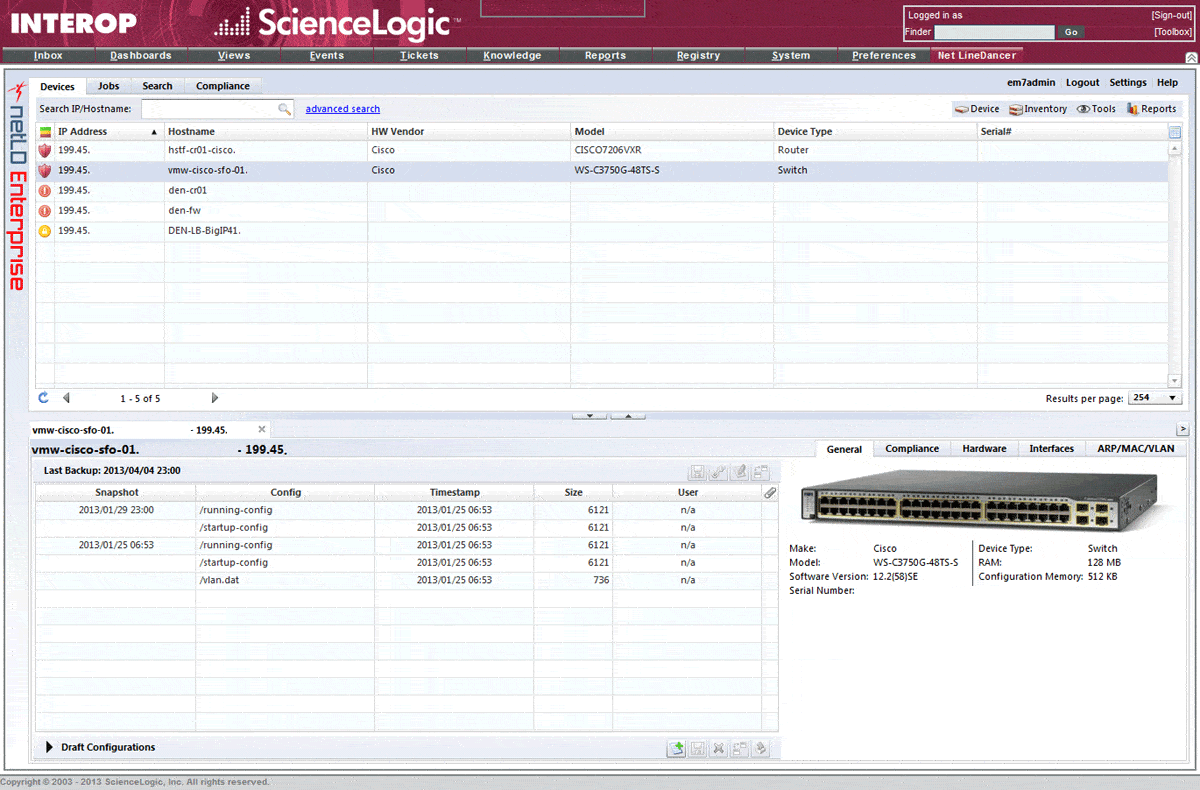Screen dimensions: 1200x790
Task: Click the Finder input field
Action: [x=994, y=32]
